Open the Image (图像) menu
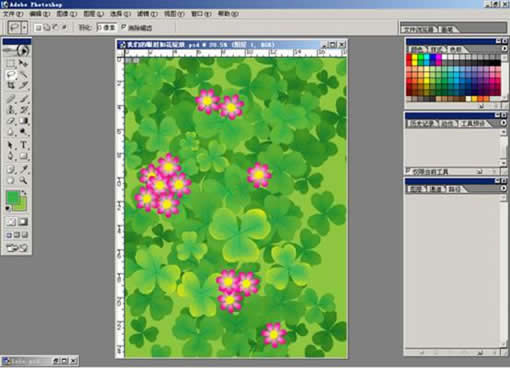 click(x=66, y=14)
